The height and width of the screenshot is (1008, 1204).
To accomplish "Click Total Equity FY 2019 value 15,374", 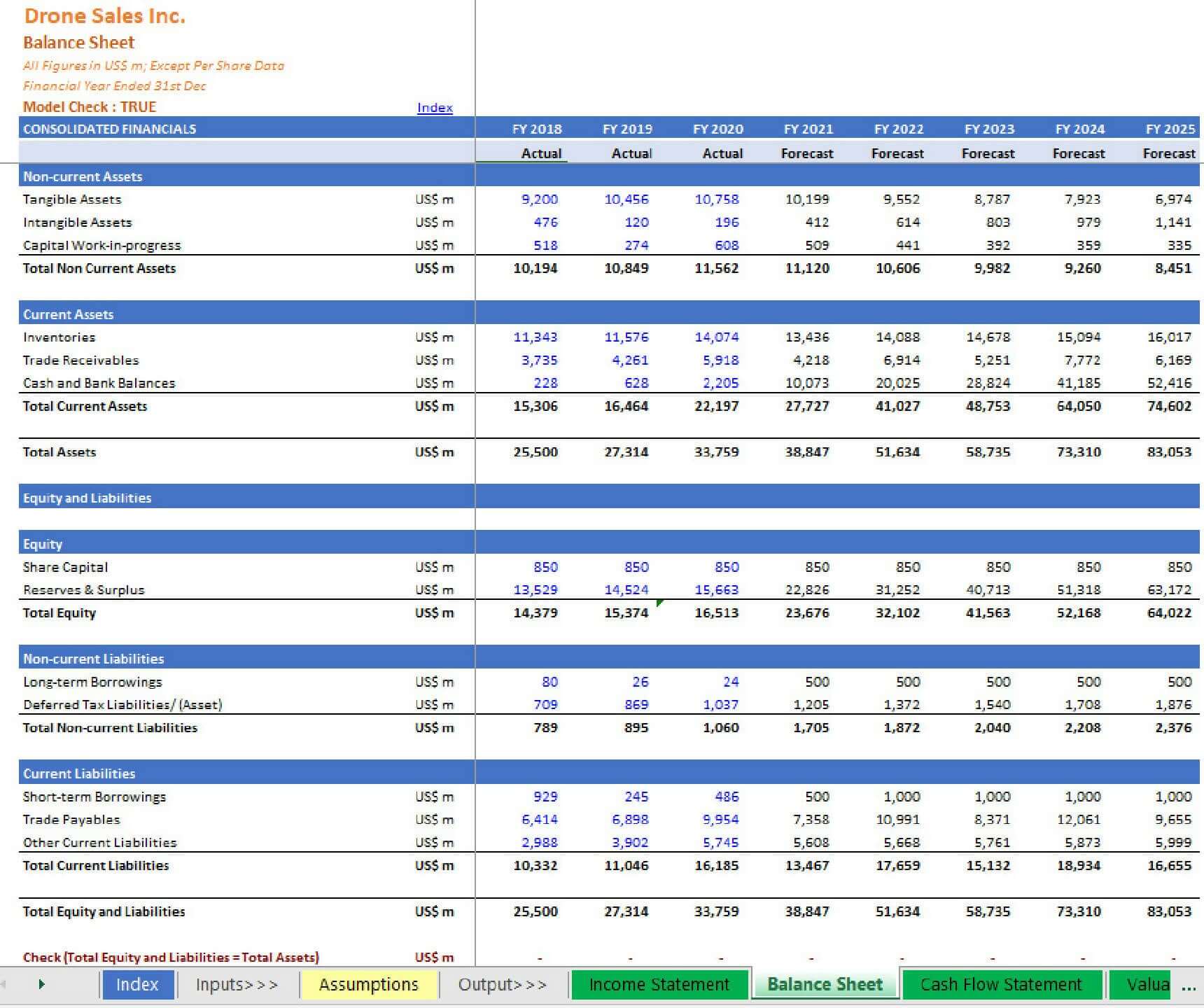I will pos(626,613).
